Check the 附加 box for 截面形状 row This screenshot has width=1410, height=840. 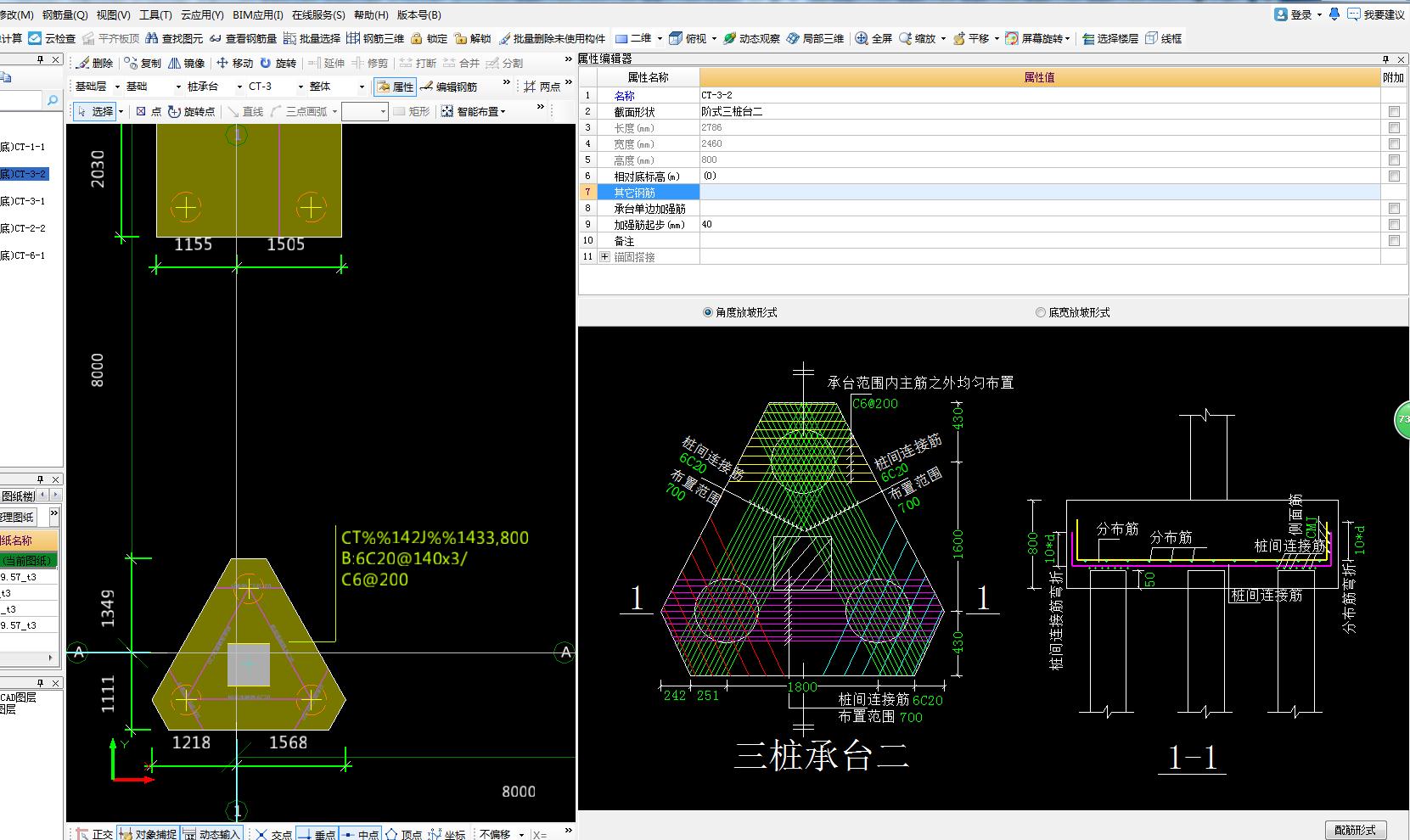1394,112
